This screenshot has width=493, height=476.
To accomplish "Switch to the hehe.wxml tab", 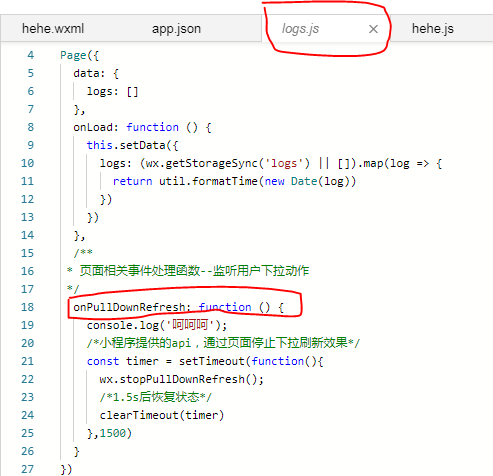I will coord(53,29).
